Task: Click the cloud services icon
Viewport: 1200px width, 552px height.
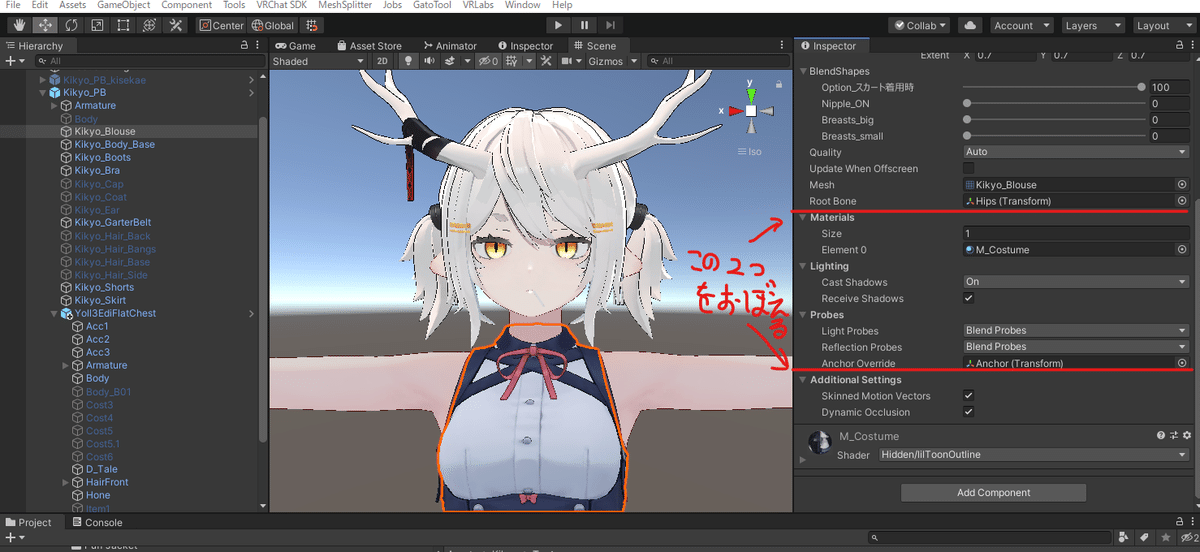Action: point(970,25)
